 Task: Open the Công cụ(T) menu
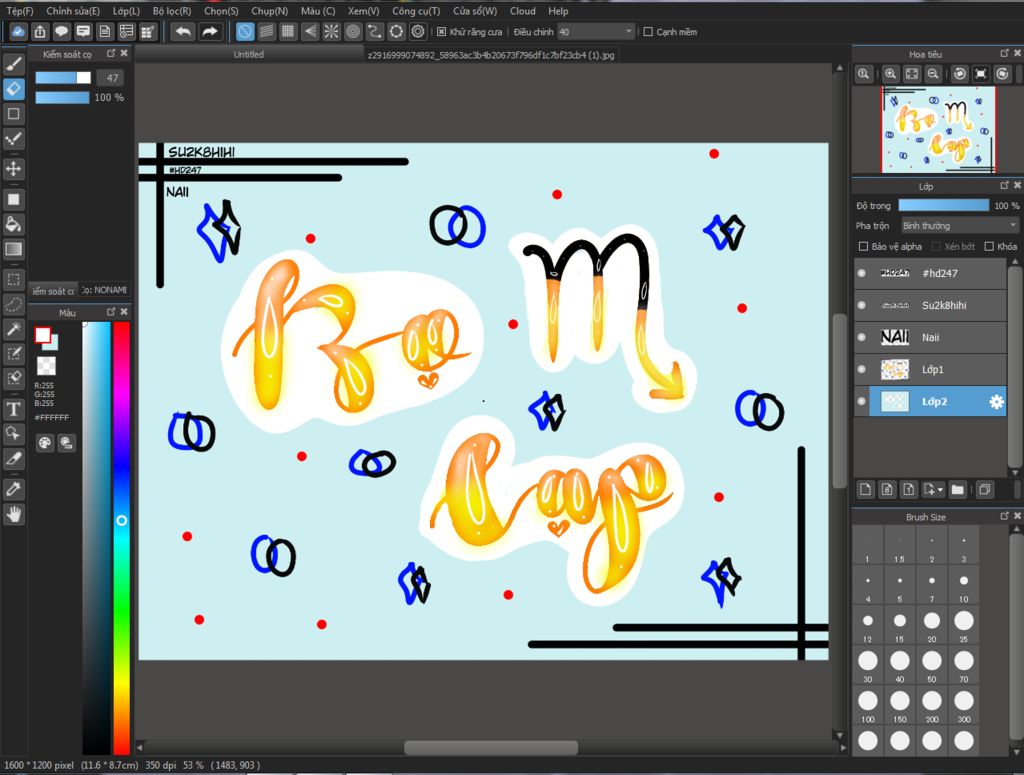pyautogui.click(x=416, y=11)
